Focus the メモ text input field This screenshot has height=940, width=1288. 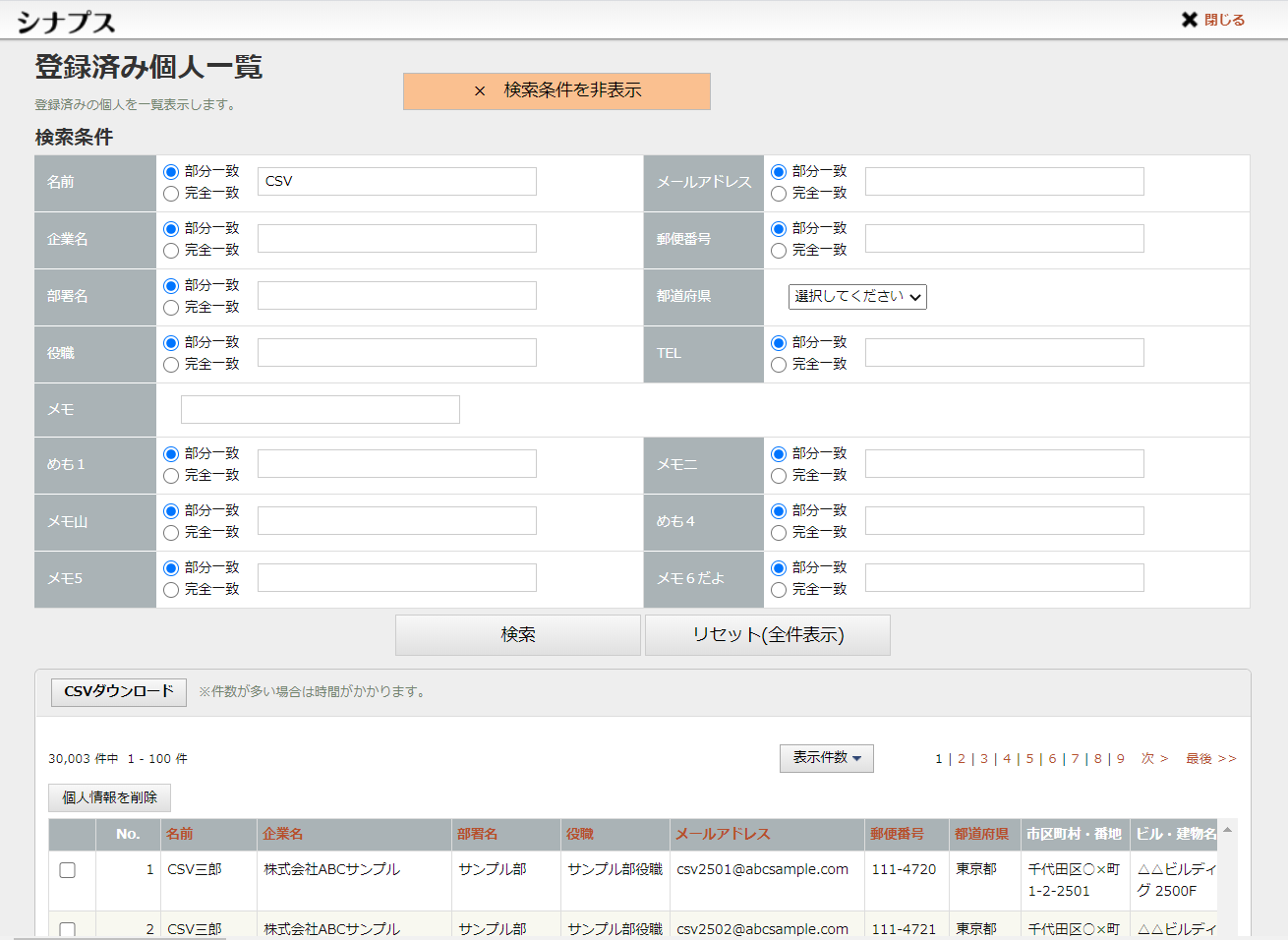[320, 410]
